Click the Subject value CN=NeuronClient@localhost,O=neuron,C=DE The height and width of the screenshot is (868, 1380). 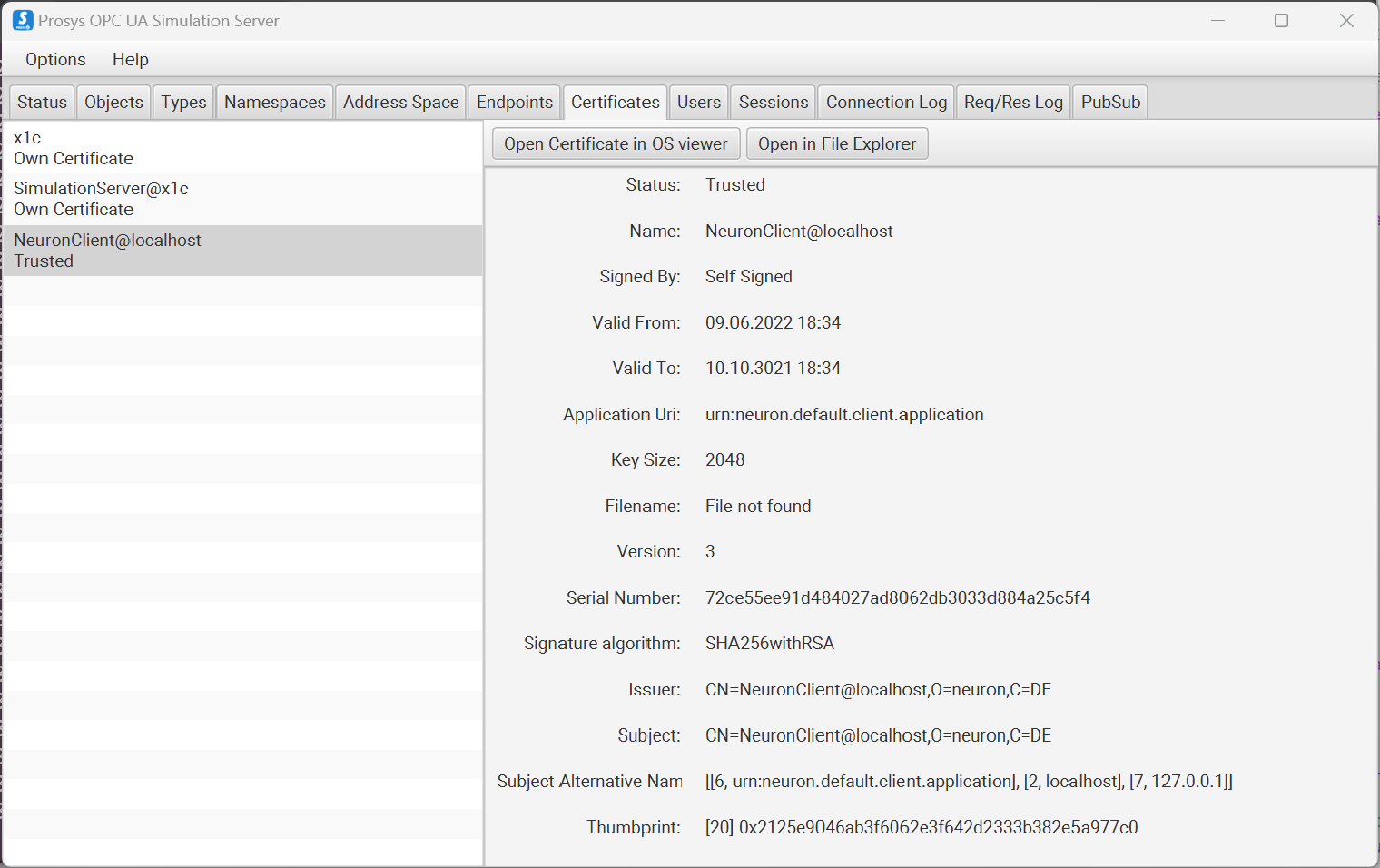pos(878,735)
